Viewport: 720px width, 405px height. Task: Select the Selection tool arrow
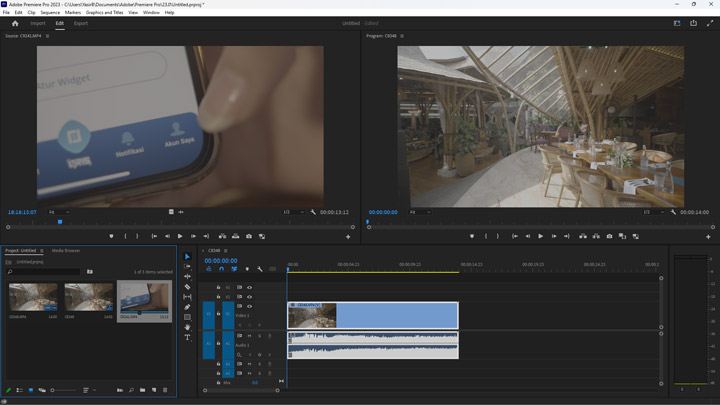(187, 256)
